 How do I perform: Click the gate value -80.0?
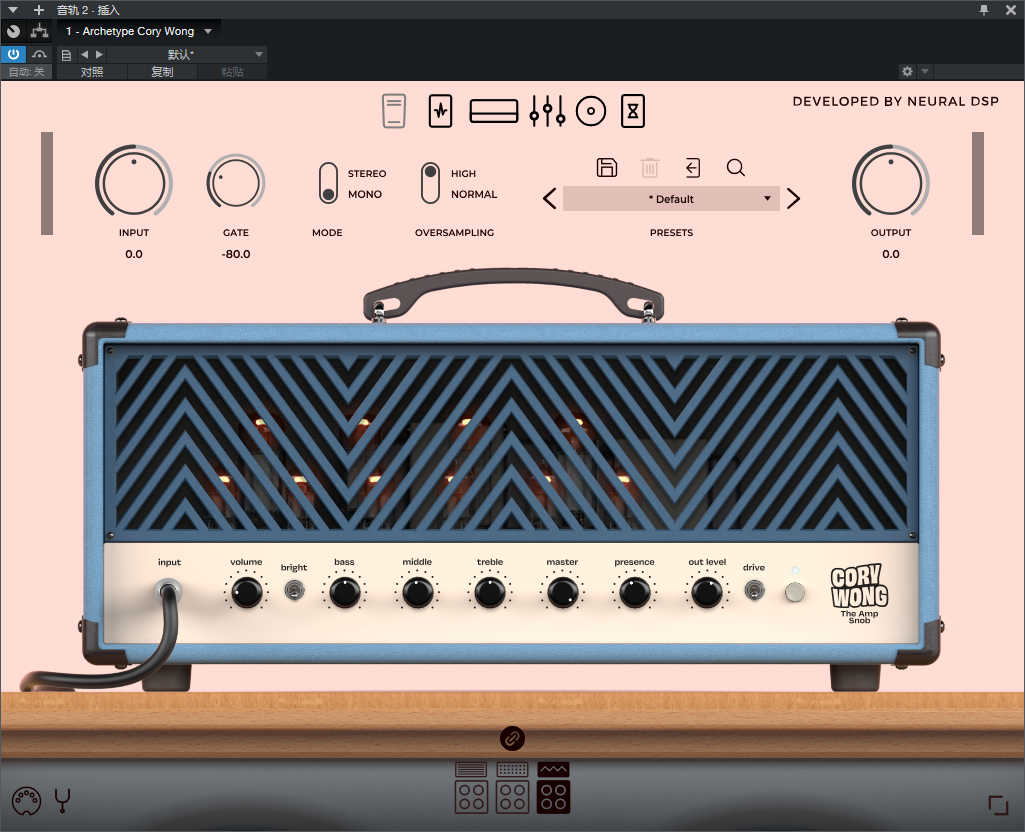pos(236,254)
